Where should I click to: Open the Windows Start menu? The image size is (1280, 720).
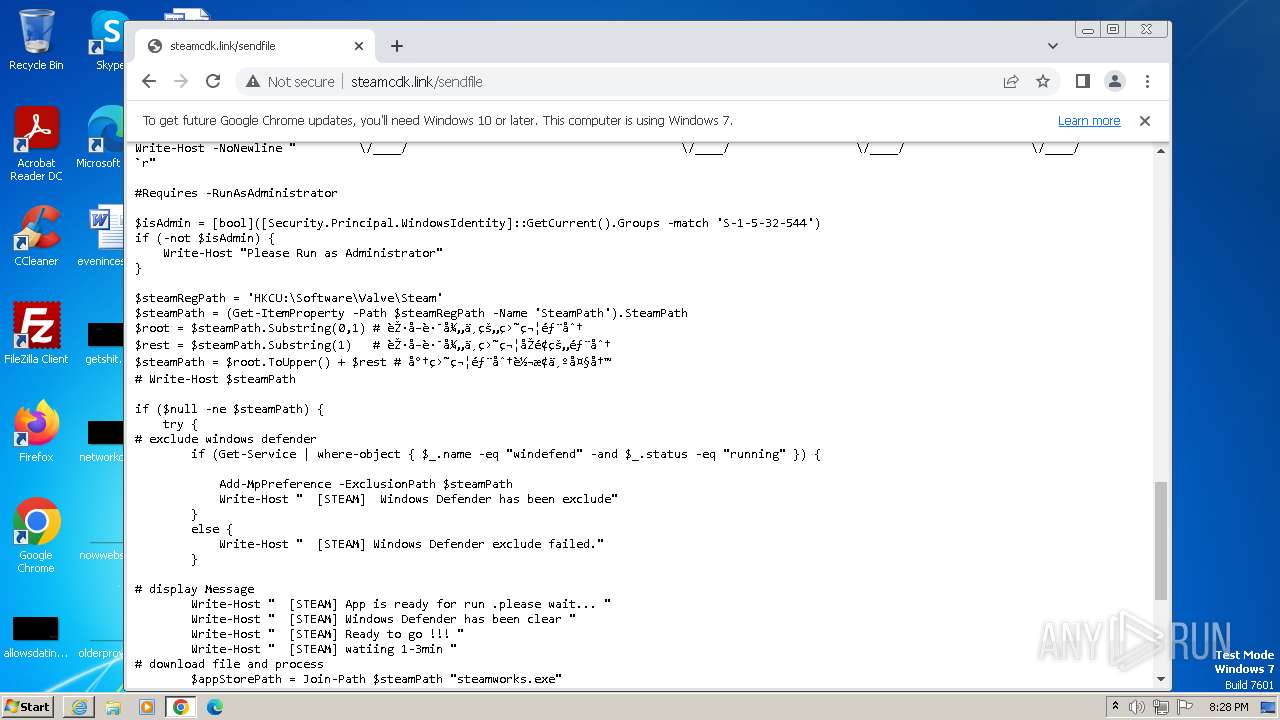28,707
